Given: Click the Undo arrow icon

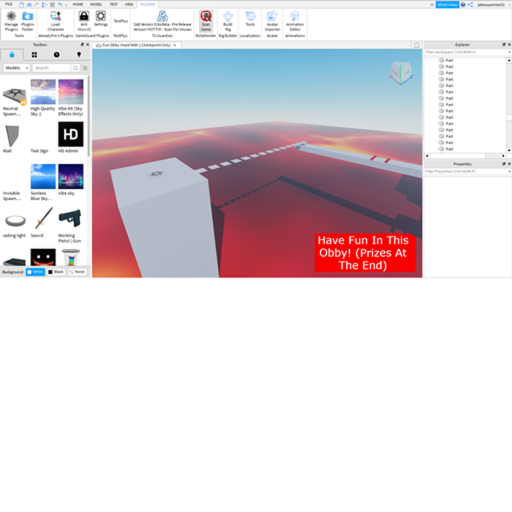Looking at the screenshot, I should pyautogui.click(x=60, y=4).
